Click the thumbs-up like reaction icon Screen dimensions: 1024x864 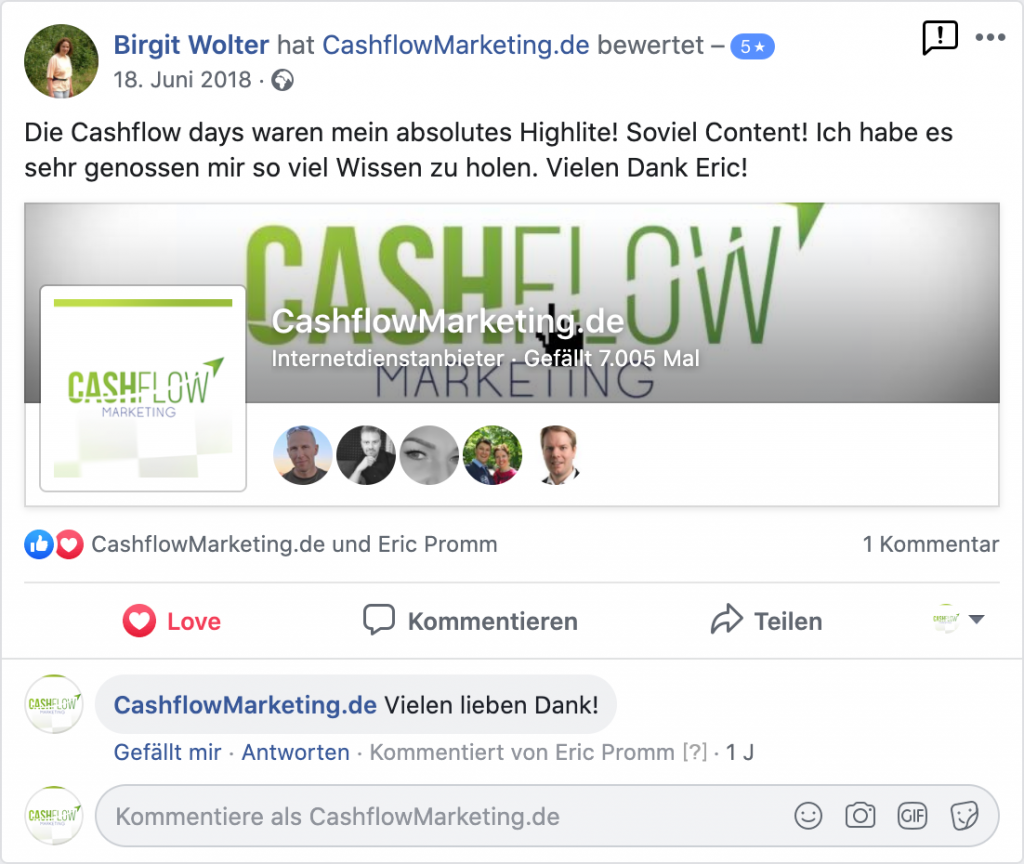click(x=39, y=545)
